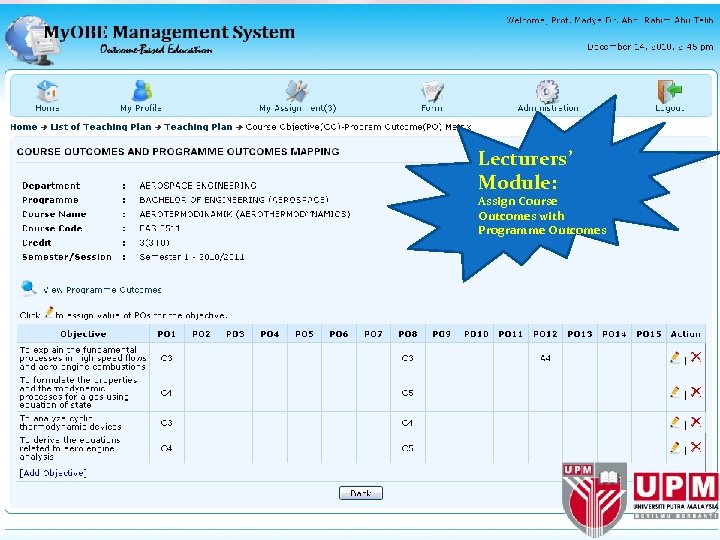The image size is (720, 540).
Task: Follow the List of Teaching Plan breadcrumb
Action: point(101,127)
